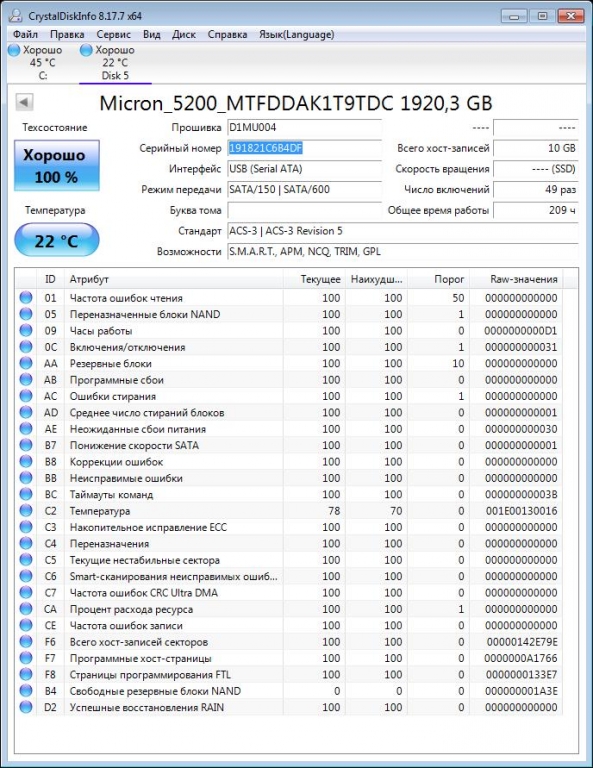Click the status circle for attribute F7
Viewport: 593px width, 768px height.
tap(26, 658)
